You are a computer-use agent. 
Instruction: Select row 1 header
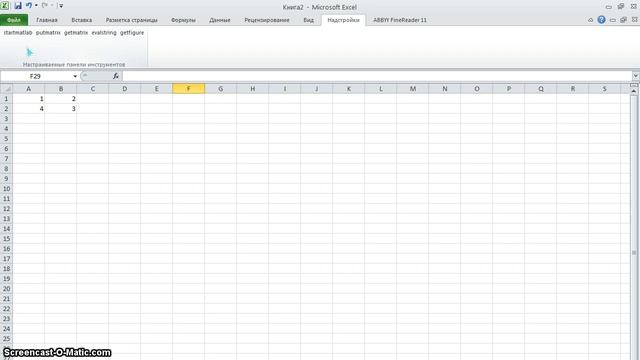6,99
